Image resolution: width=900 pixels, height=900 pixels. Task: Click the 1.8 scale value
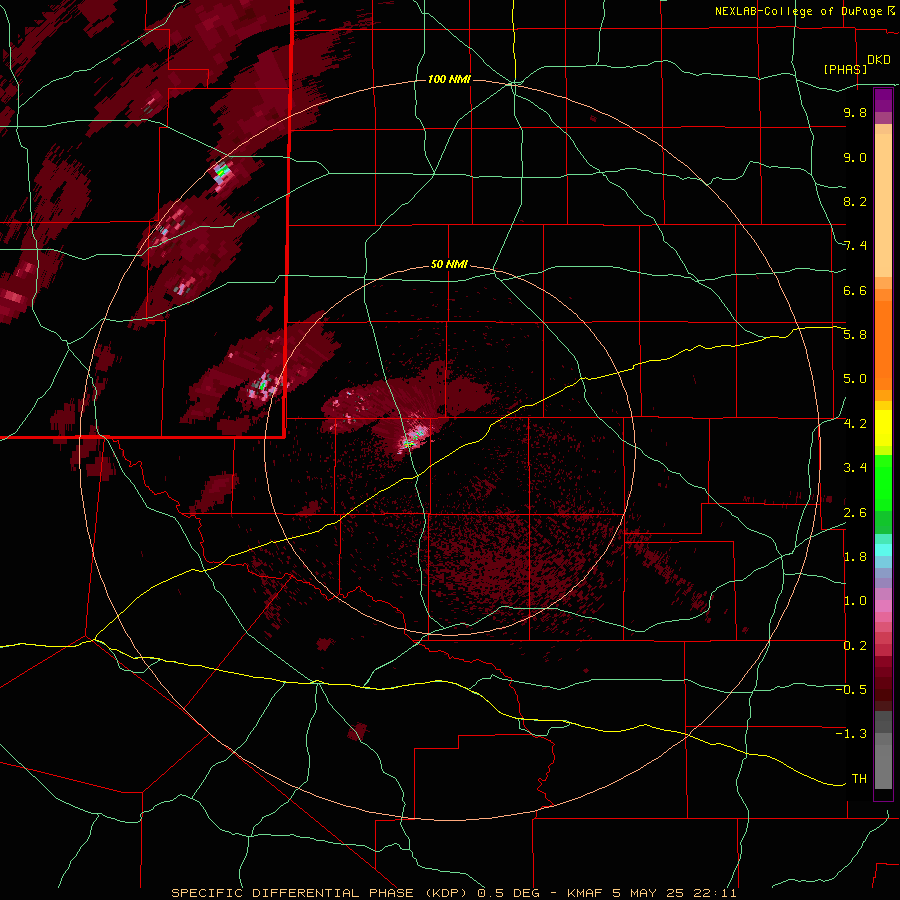855,557
